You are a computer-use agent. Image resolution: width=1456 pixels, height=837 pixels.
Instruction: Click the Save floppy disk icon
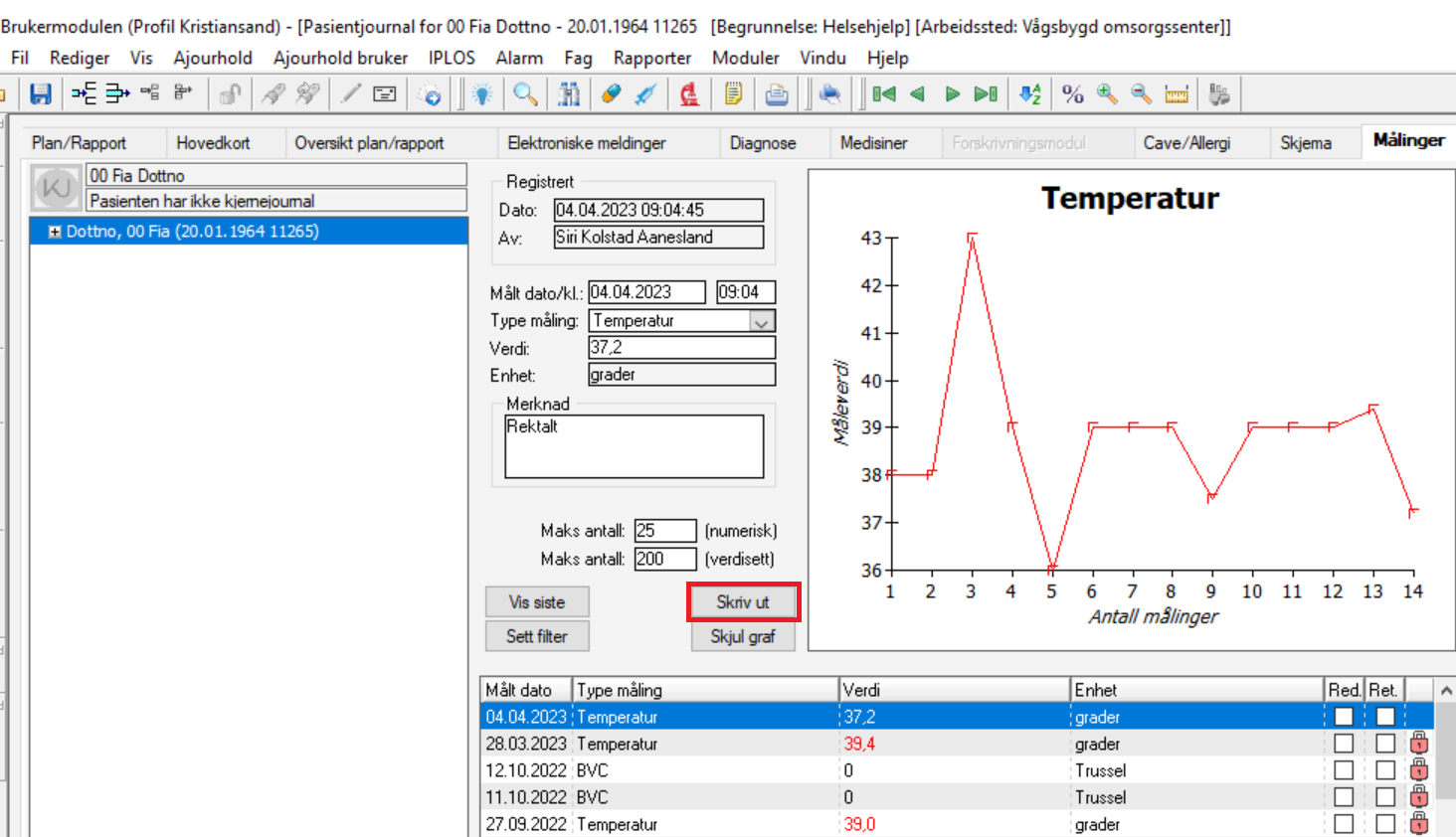41,94
